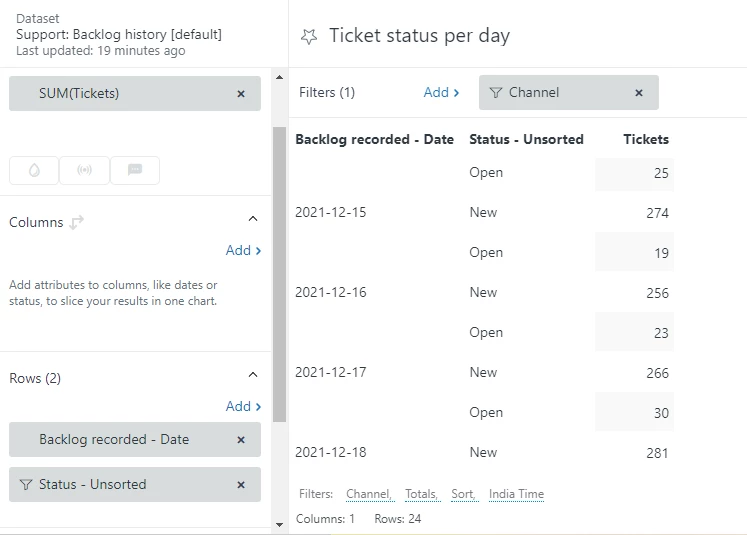Viewport: 747px width, 535px height.
Task: Collapse the Rows section
Action: click(x=253, y=375)
